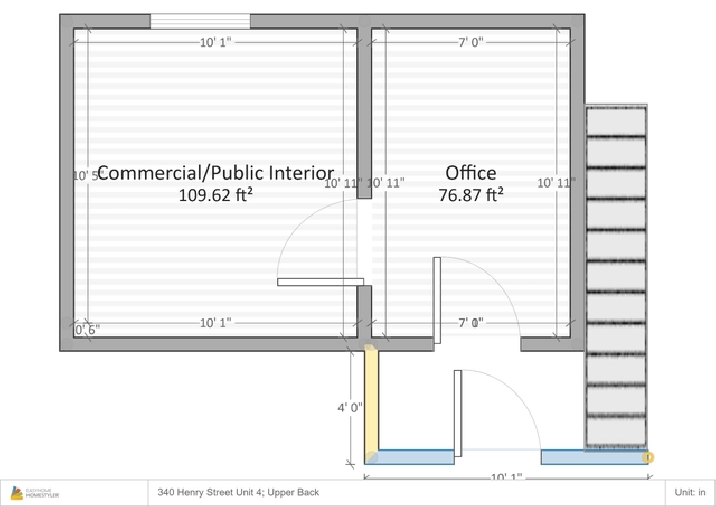The height and width of the screenshot is (507, 716).
Task: Click the Unit: in indicator
Action: [690, 492]
